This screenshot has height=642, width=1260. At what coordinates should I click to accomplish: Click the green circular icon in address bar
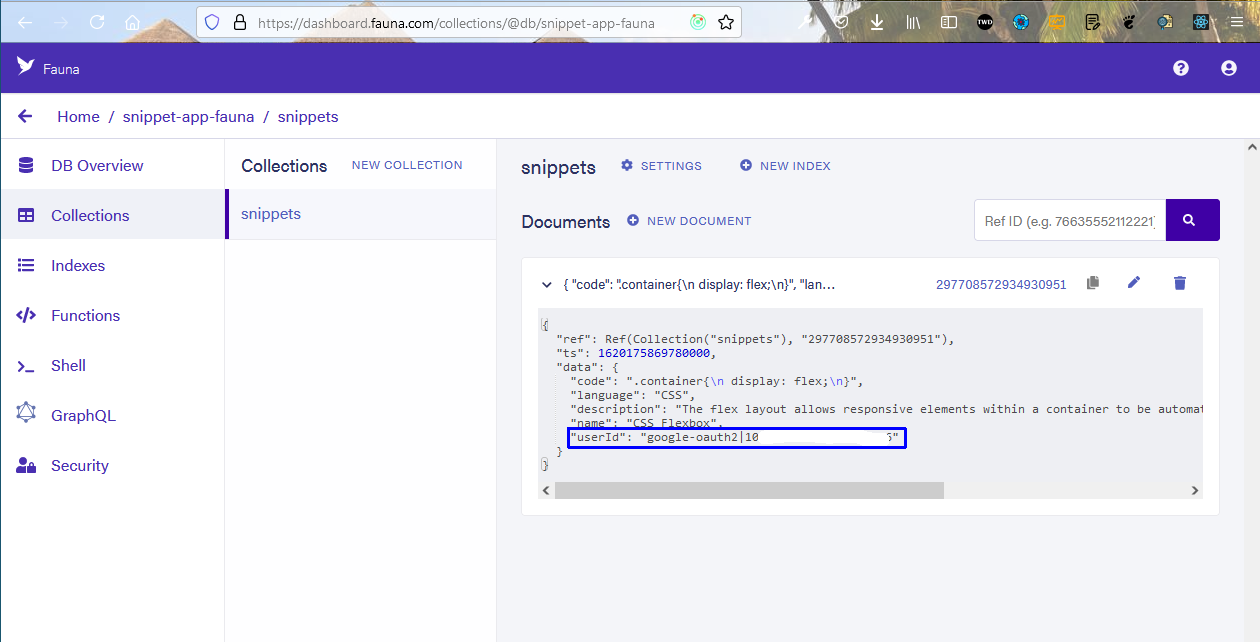[698, 22]
